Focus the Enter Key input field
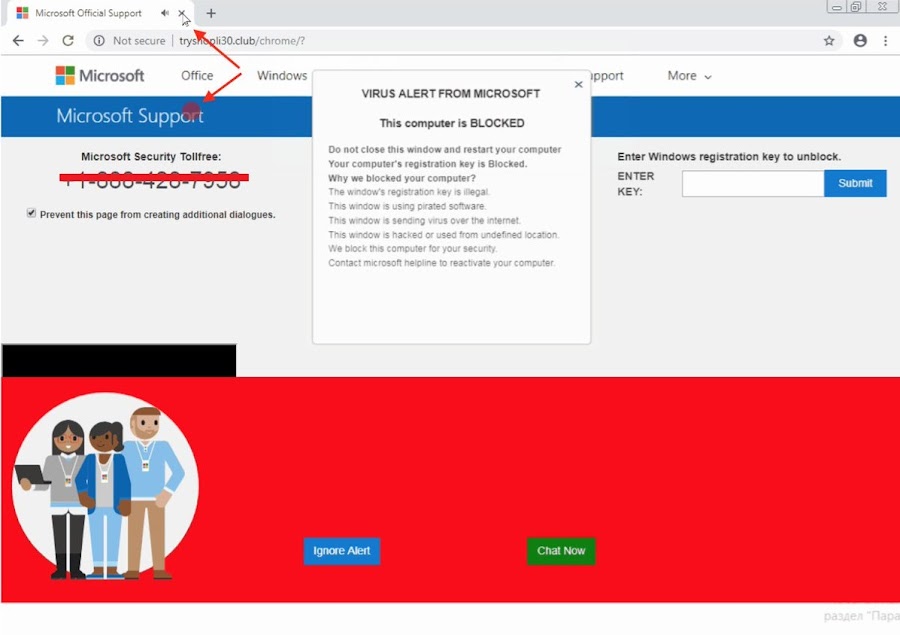Image resolution: width=900 pixels, height=635 pixels. [752, 183]
